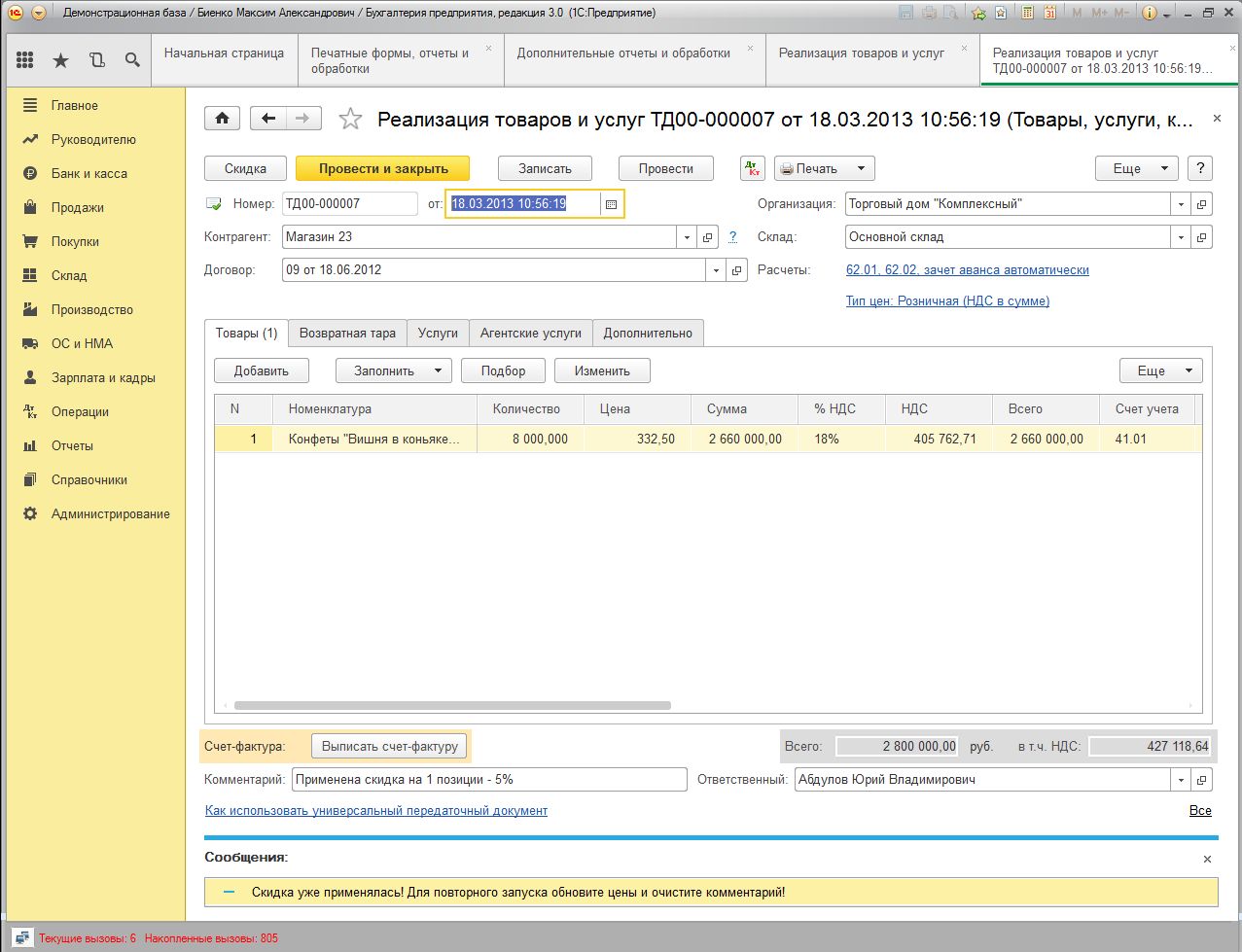Open favorites star in top panel

(x=60, y=60)
